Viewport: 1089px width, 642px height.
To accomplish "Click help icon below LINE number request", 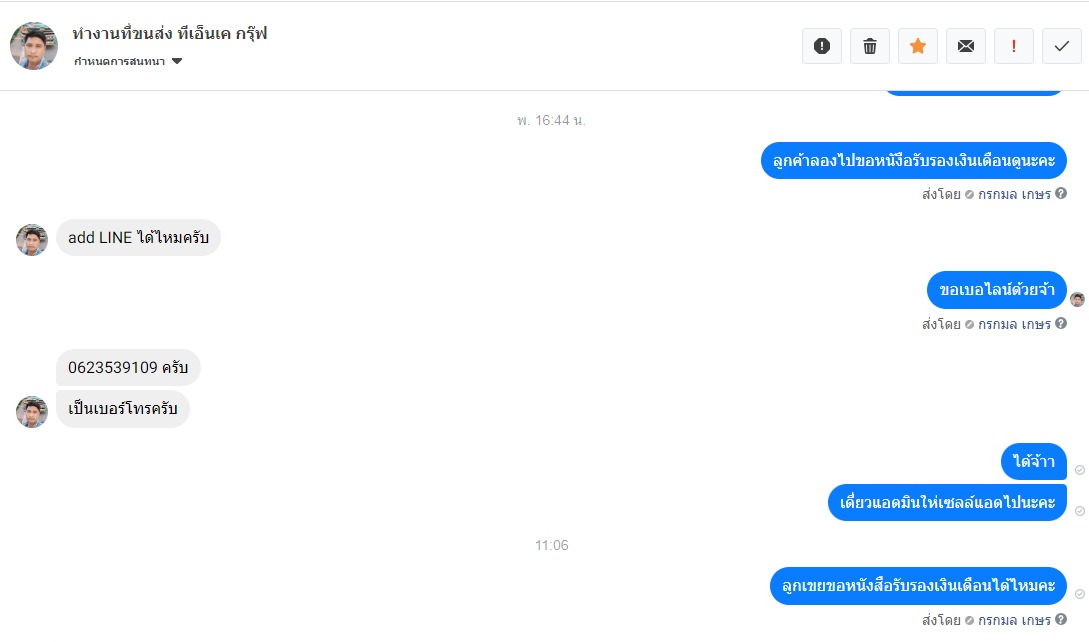I will point(1061,324).
